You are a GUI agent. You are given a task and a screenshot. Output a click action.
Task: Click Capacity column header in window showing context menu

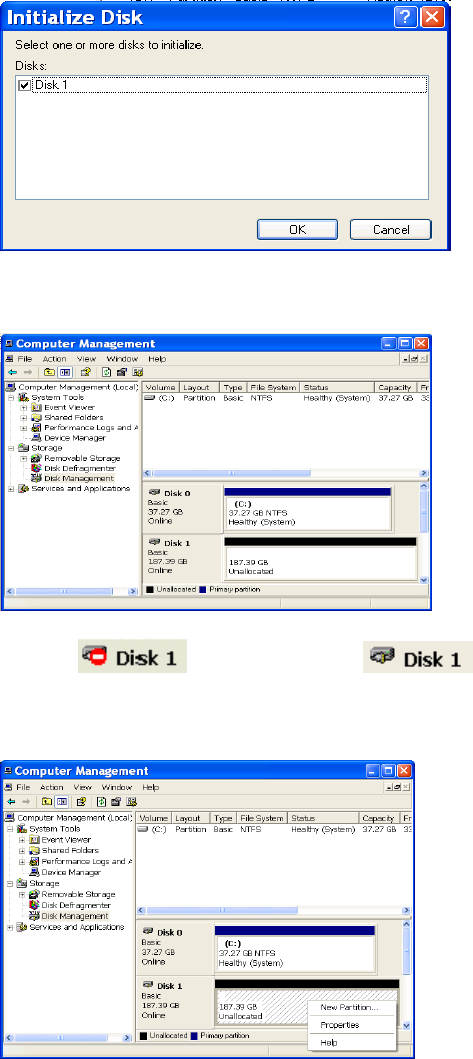coord(380,817)
